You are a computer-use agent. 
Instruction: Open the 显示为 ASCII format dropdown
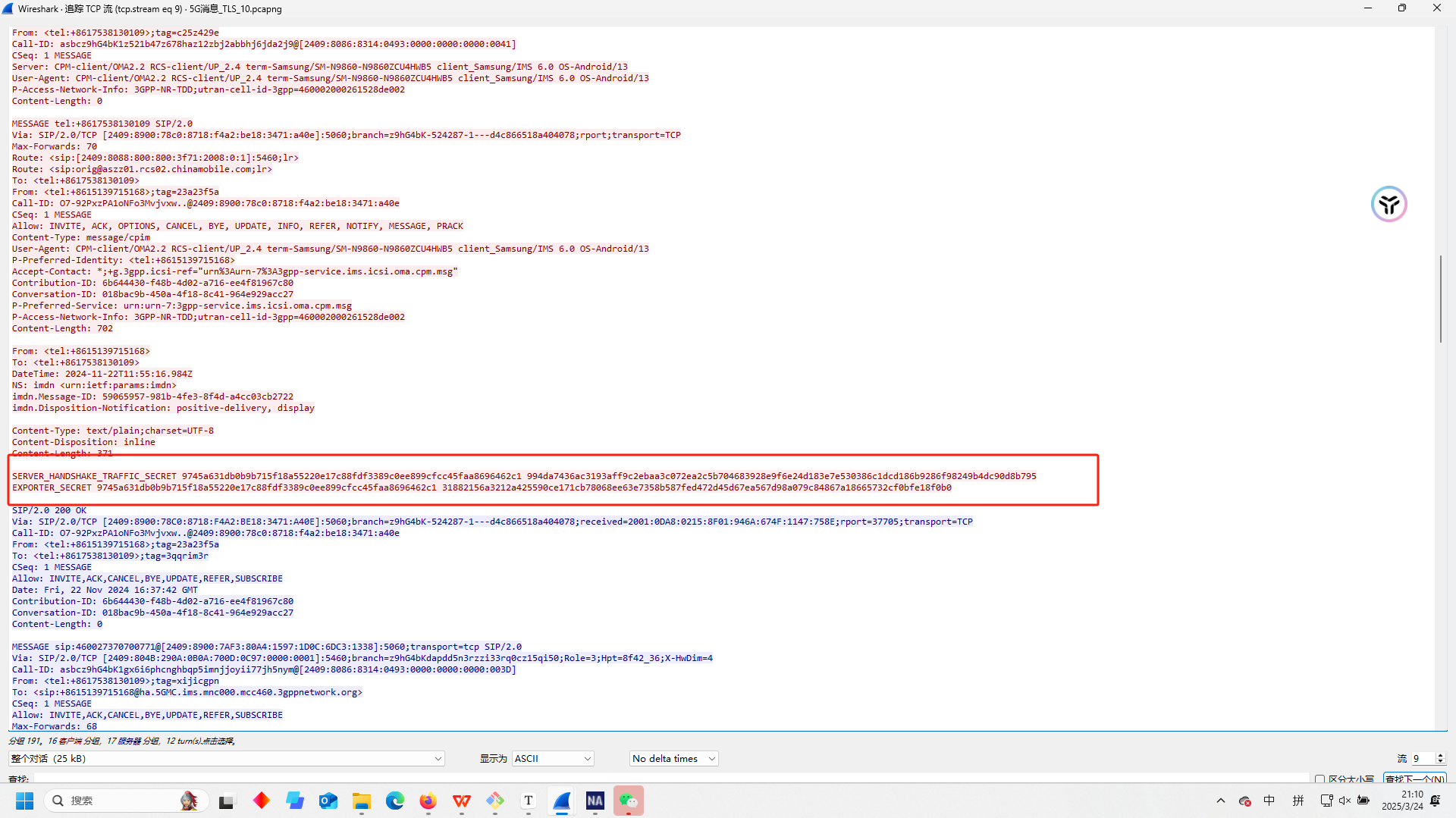[553, 758]
